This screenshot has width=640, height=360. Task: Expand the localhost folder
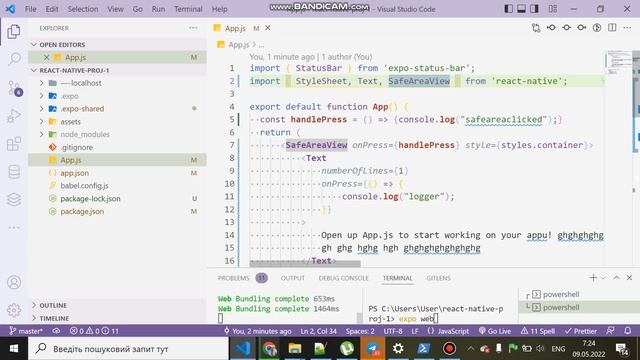point(41,83)
